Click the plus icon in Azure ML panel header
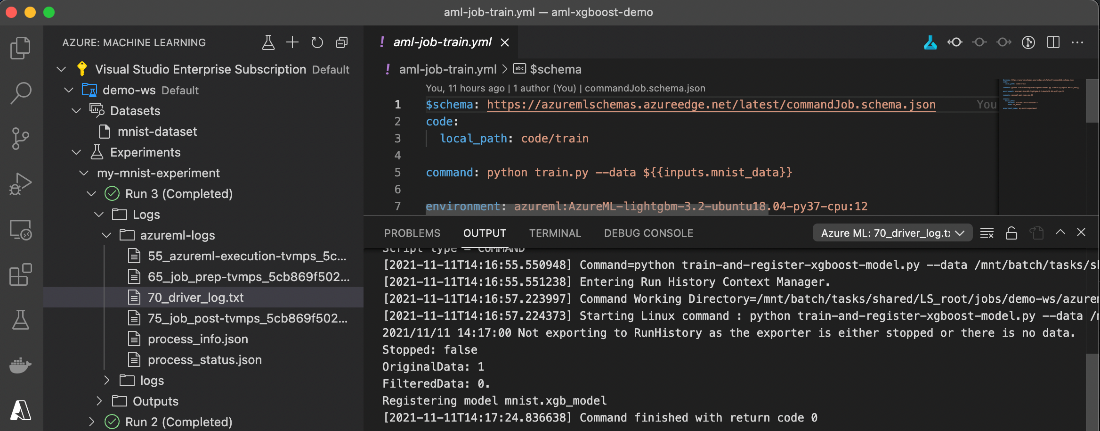 click(x=293, y=42)
